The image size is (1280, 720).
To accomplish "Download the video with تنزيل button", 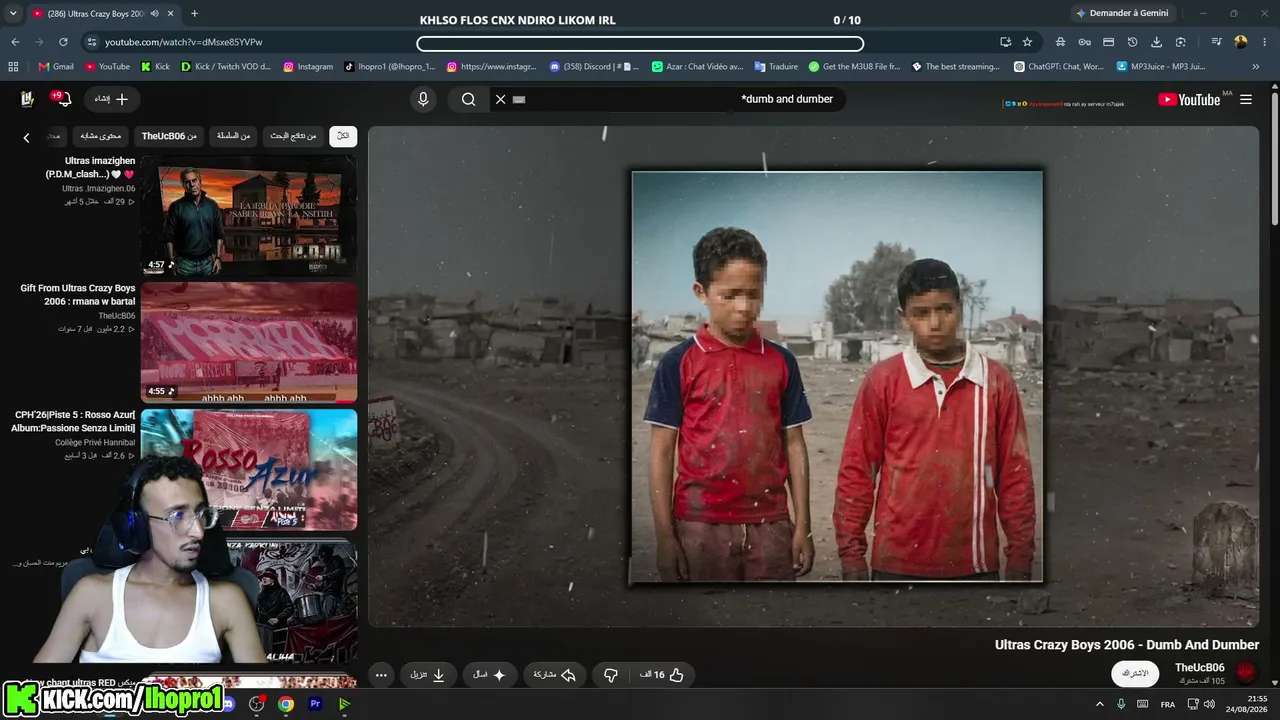I will tap(428, 675).
